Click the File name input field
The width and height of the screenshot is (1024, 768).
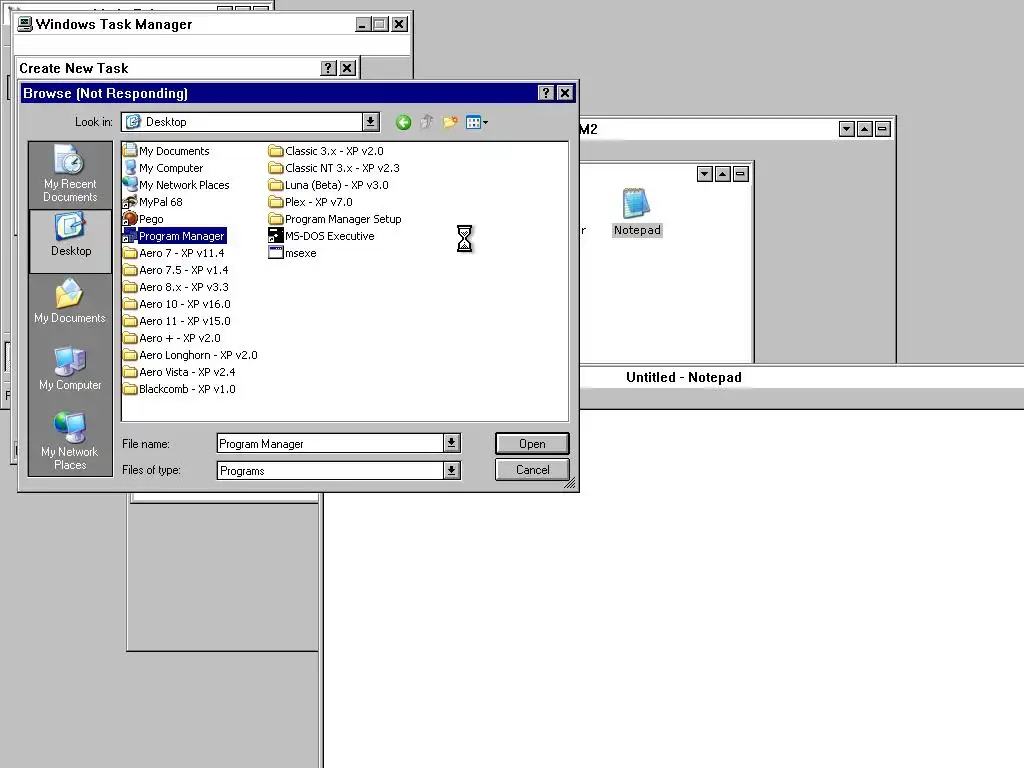pos(330,443)
